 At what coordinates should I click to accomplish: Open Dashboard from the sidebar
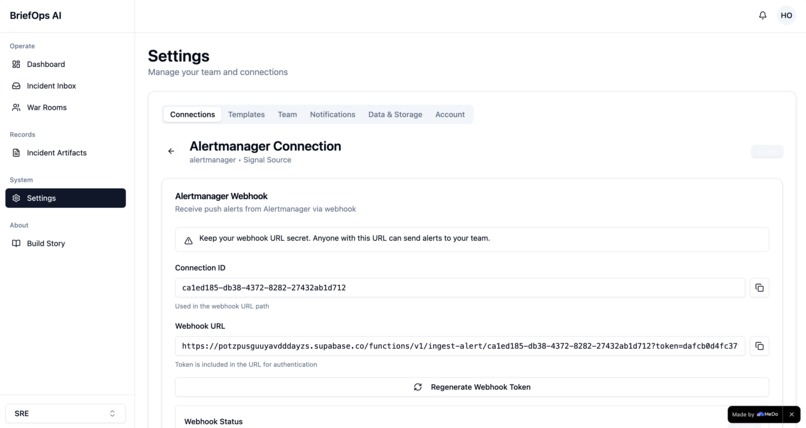[x=65, y=64]
